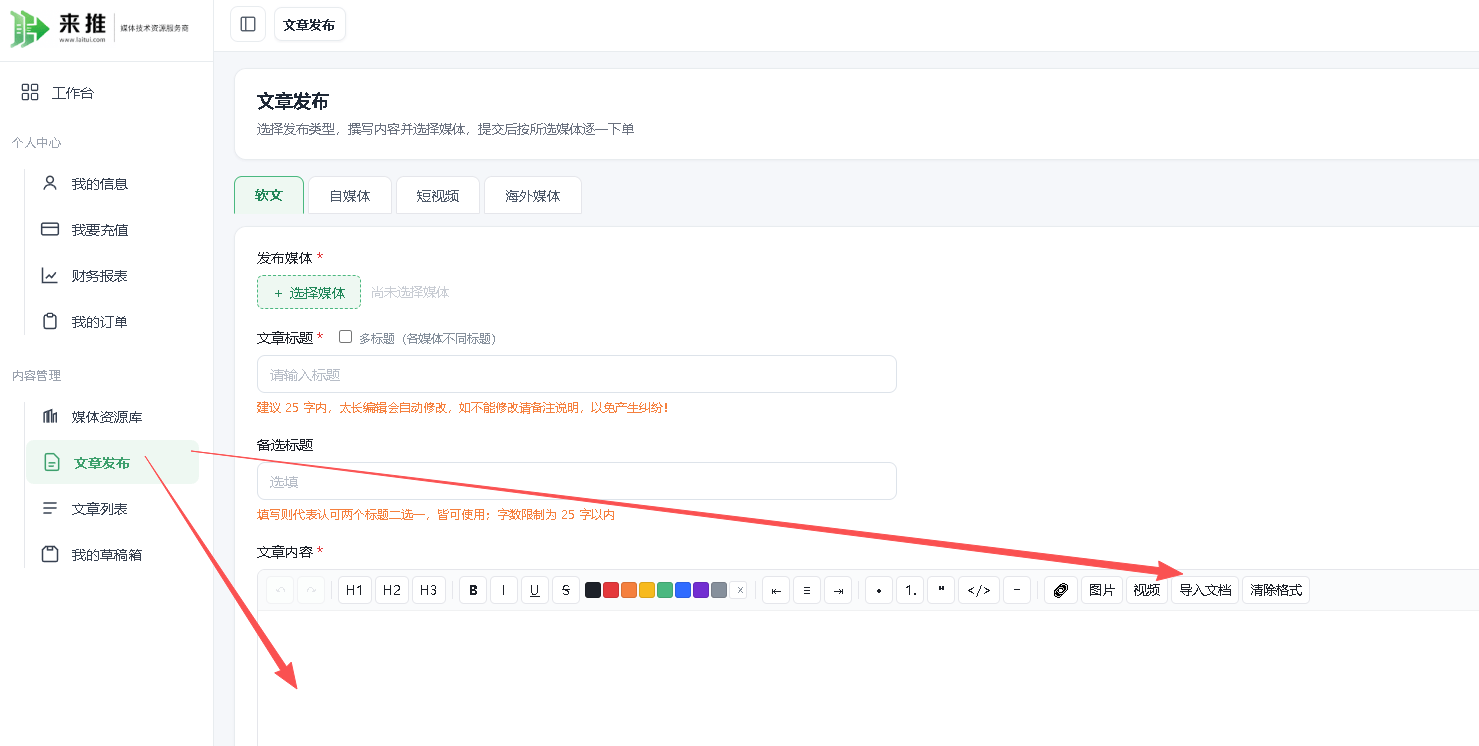Image resolution: width=1479 pixels, height=746 pixels.
Task: Toggle strikethrough formatting
Action: coord(566,591)
